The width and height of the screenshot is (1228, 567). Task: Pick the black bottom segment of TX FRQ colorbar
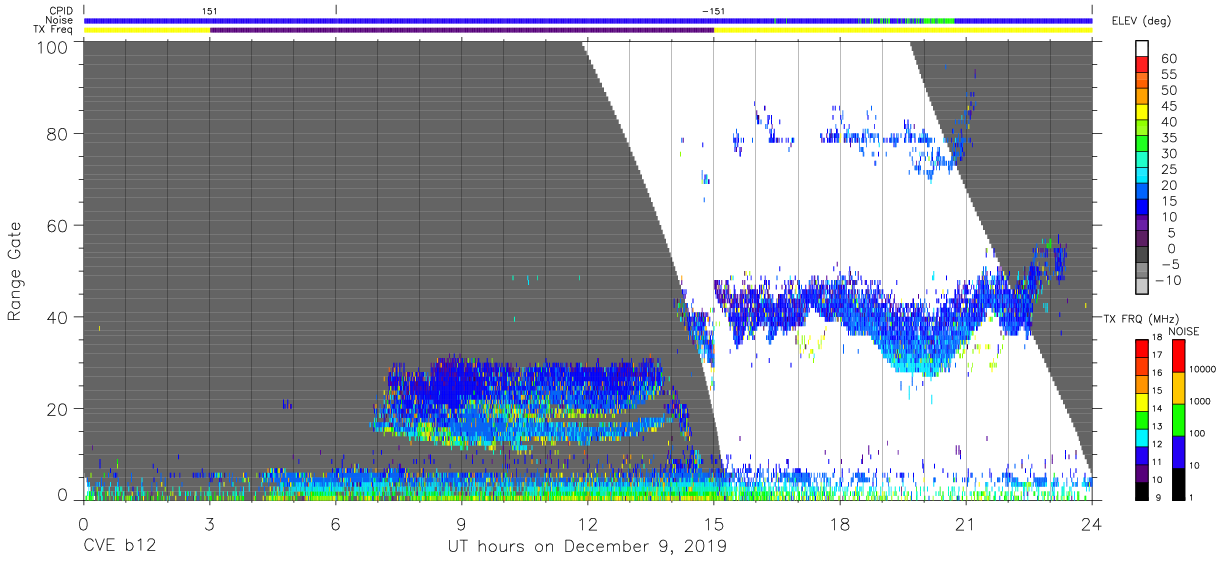click(1141, 490)
